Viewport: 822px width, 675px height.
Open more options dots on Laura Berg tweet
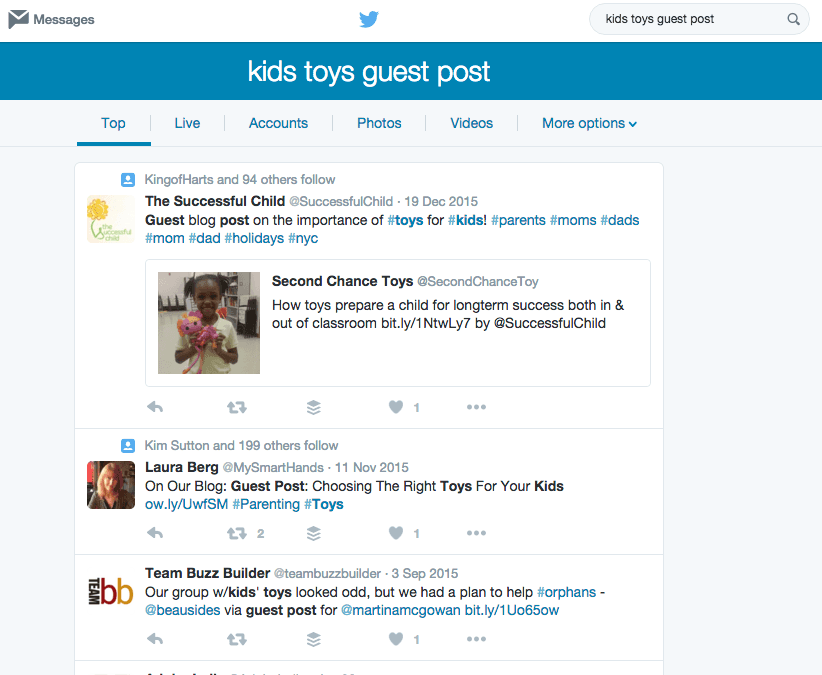coord(476,533)
